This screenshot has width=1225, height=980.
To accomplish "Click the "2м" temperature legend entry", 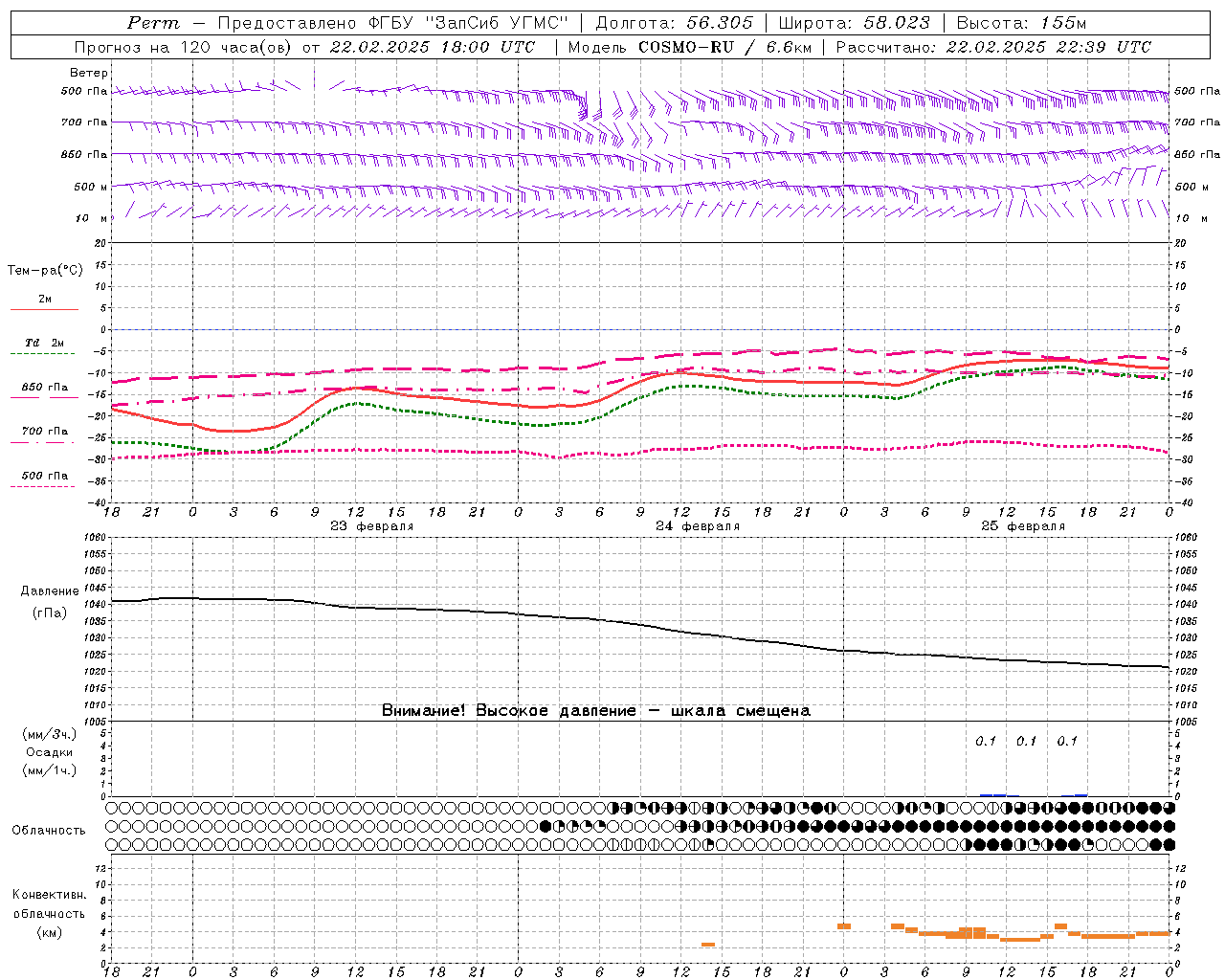I will click(45, 300).
